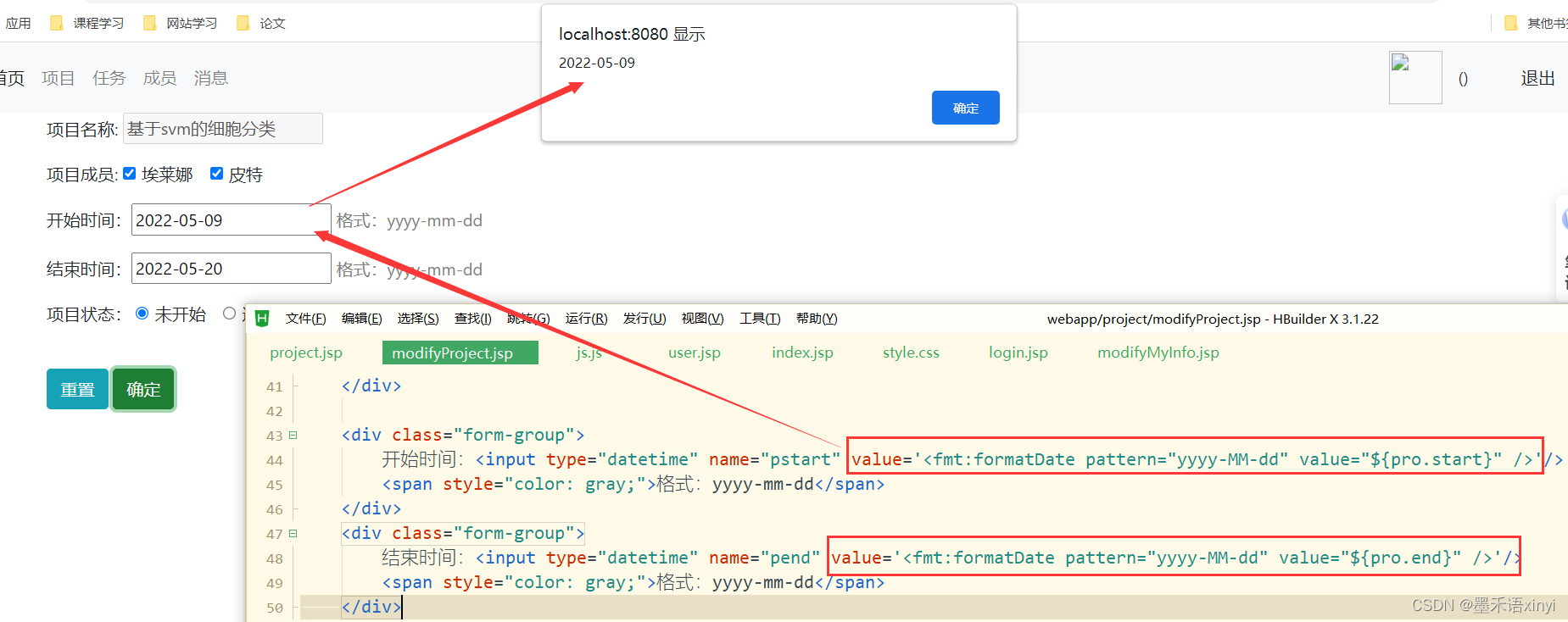This screenshot has height=622, width=1568.
Task: Open the 工具(T) menu
Action: tap(761, 319)
